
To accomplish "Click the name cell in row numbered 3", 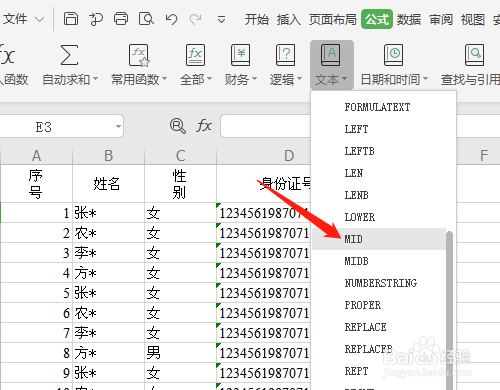I will tap(108, 253).
